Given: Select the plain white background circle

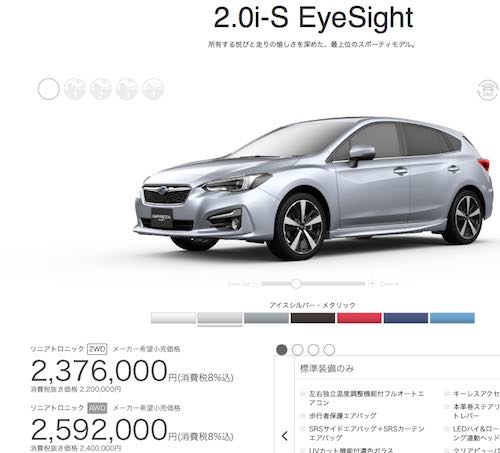Looking at the screenshot, I should coord(49,89).
